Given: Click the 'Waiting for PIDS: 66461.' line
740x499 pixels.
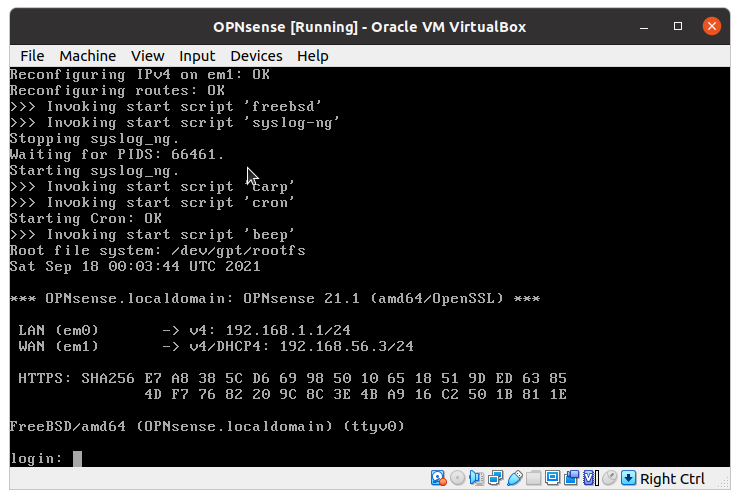Looking at the screenshot, I should [117, 154].
